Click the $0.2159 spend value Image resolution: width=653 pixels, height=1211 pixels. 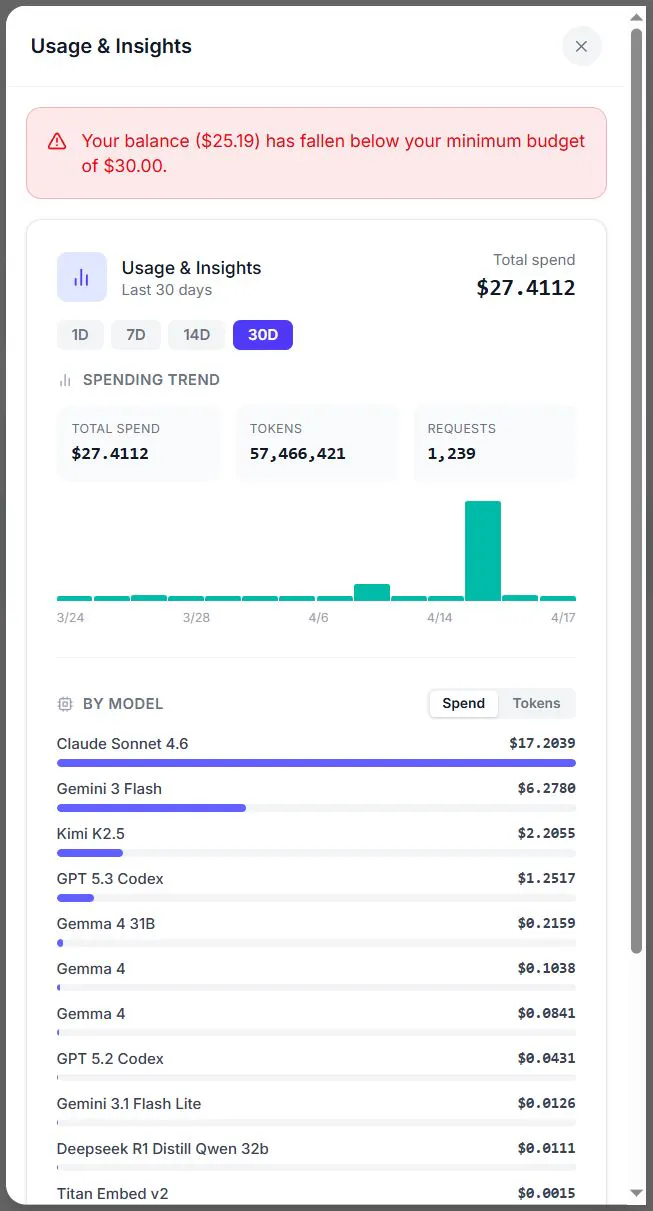click(x=546, y=924)
